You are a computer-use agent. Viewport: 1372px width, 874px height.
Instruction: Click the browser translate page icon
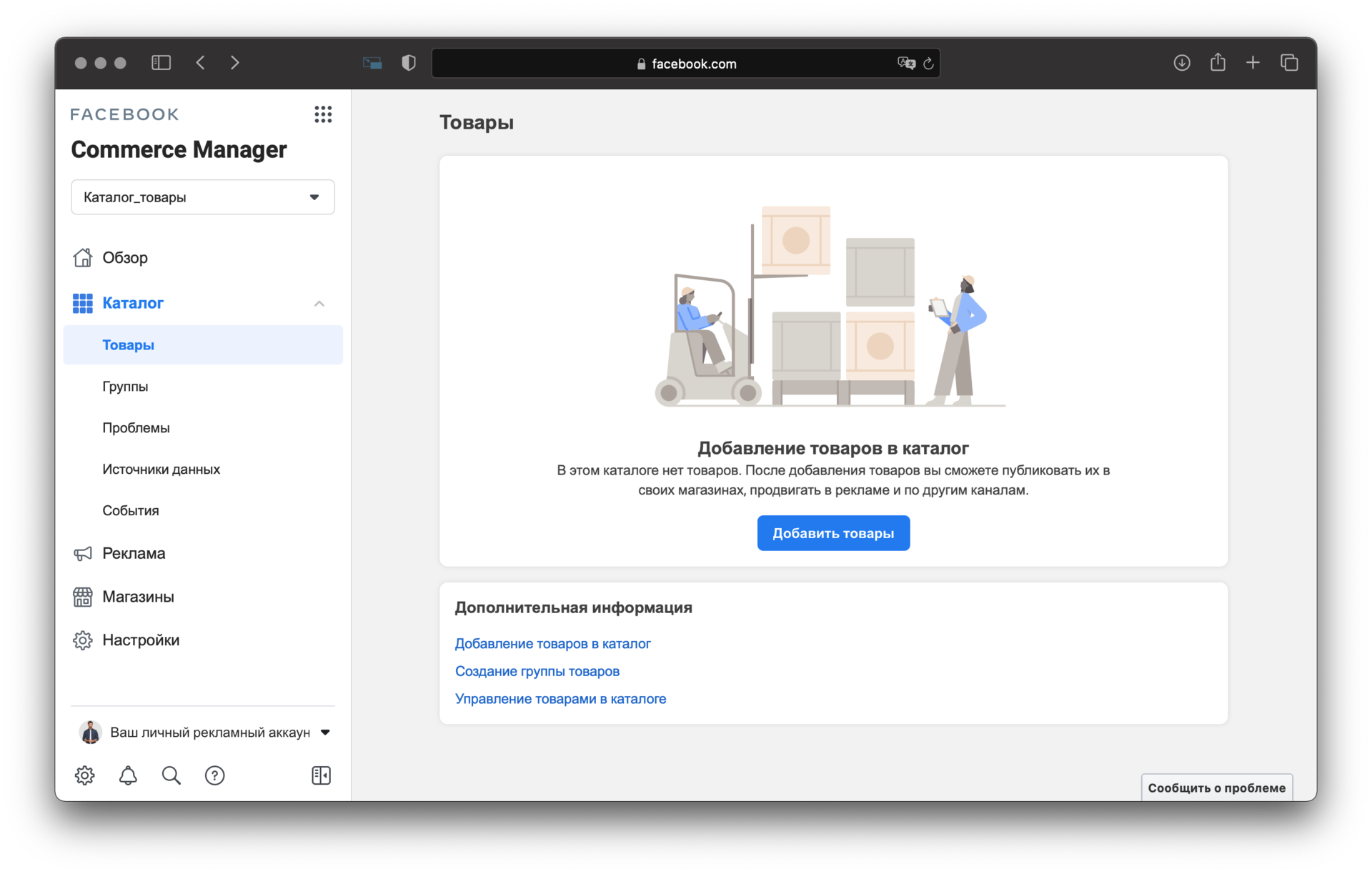pos(906,64)
